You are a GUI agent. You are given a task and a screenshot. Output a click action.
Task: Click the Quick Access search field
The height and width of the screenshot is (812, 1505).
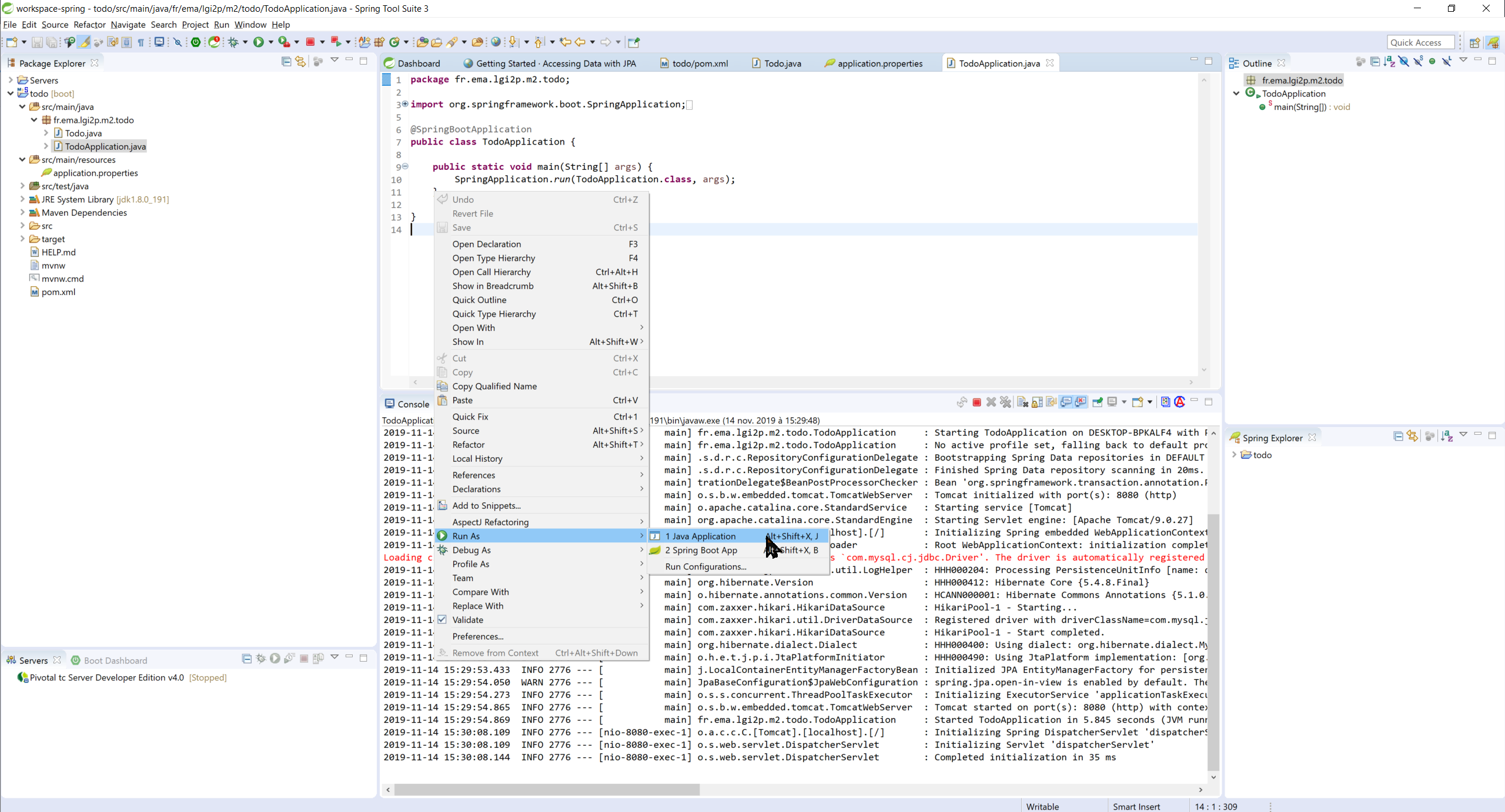pyautogui.click(x=1420, y=42)
